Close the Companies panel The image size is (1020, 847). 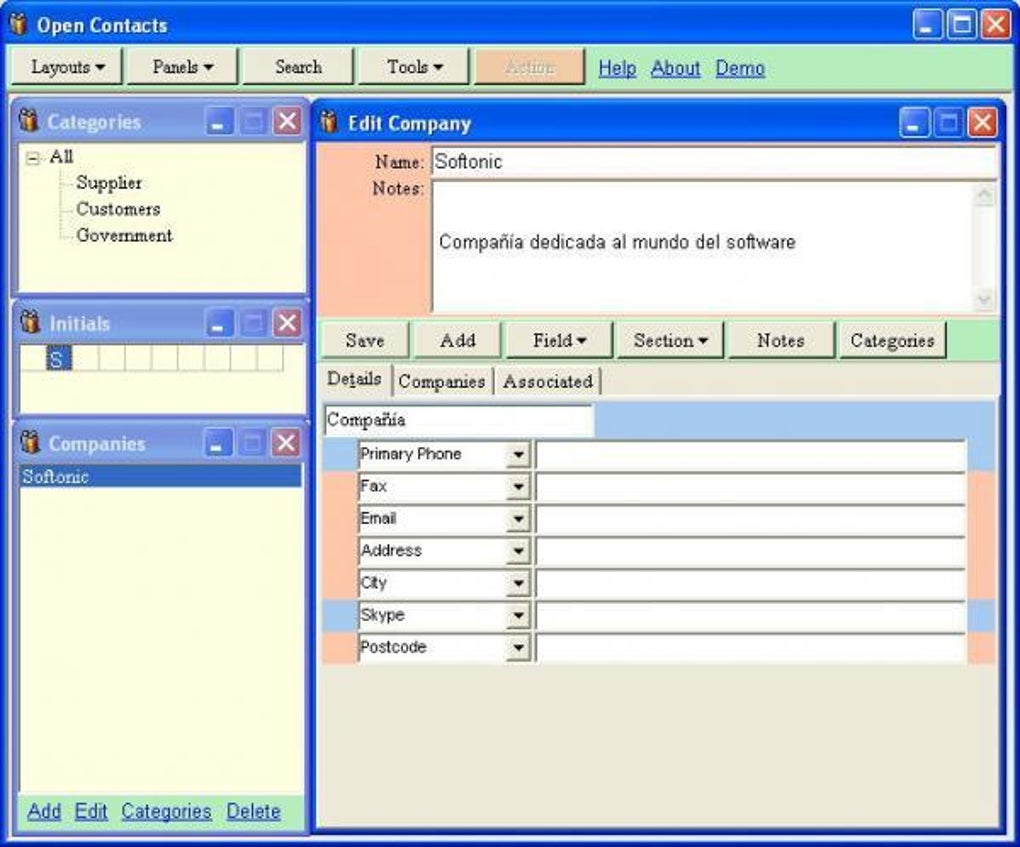286,444
